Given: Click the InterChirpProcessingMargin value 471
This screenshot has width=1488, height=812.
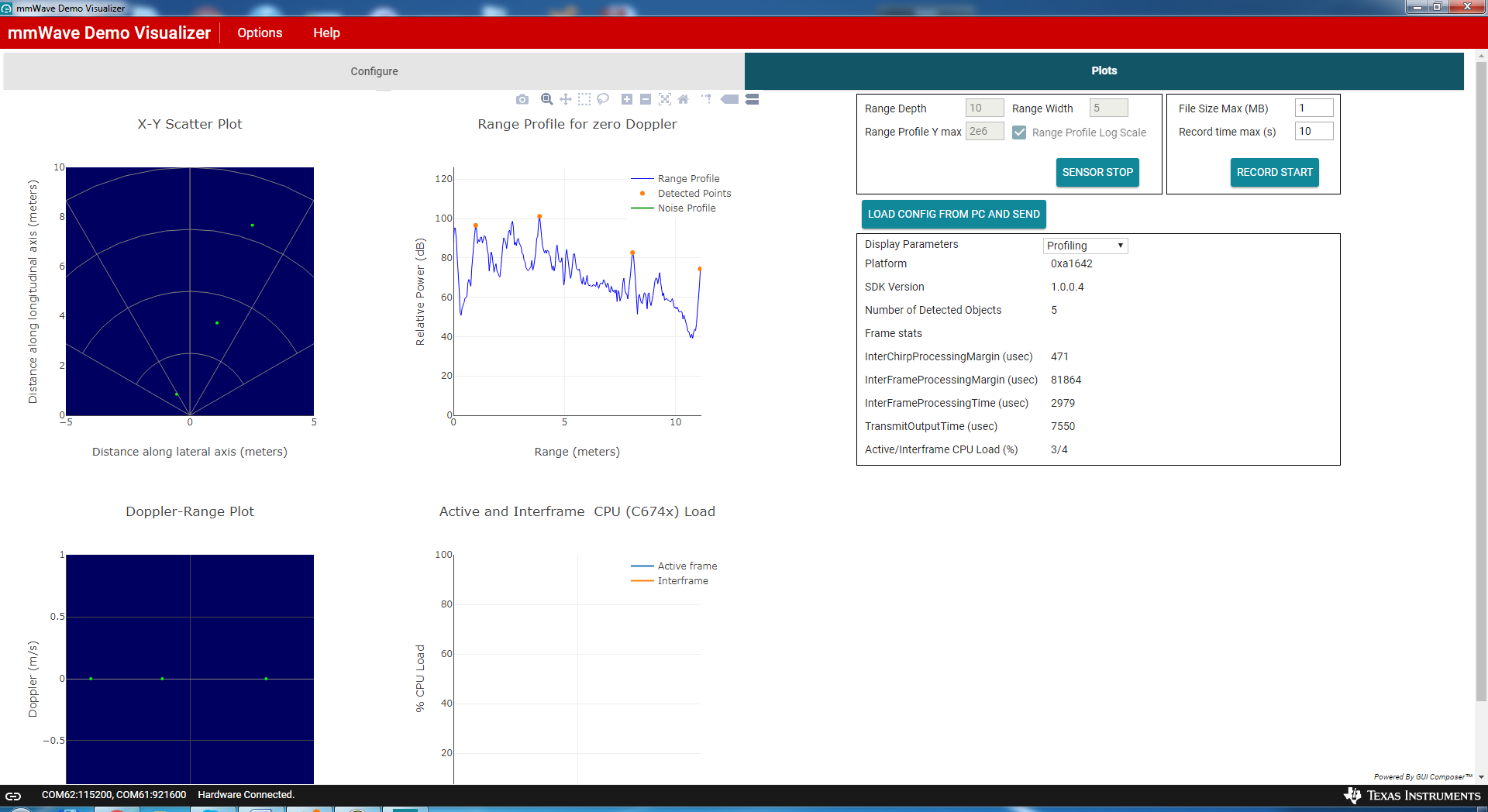Looking at the screenshot, I should click(1059, 356).
